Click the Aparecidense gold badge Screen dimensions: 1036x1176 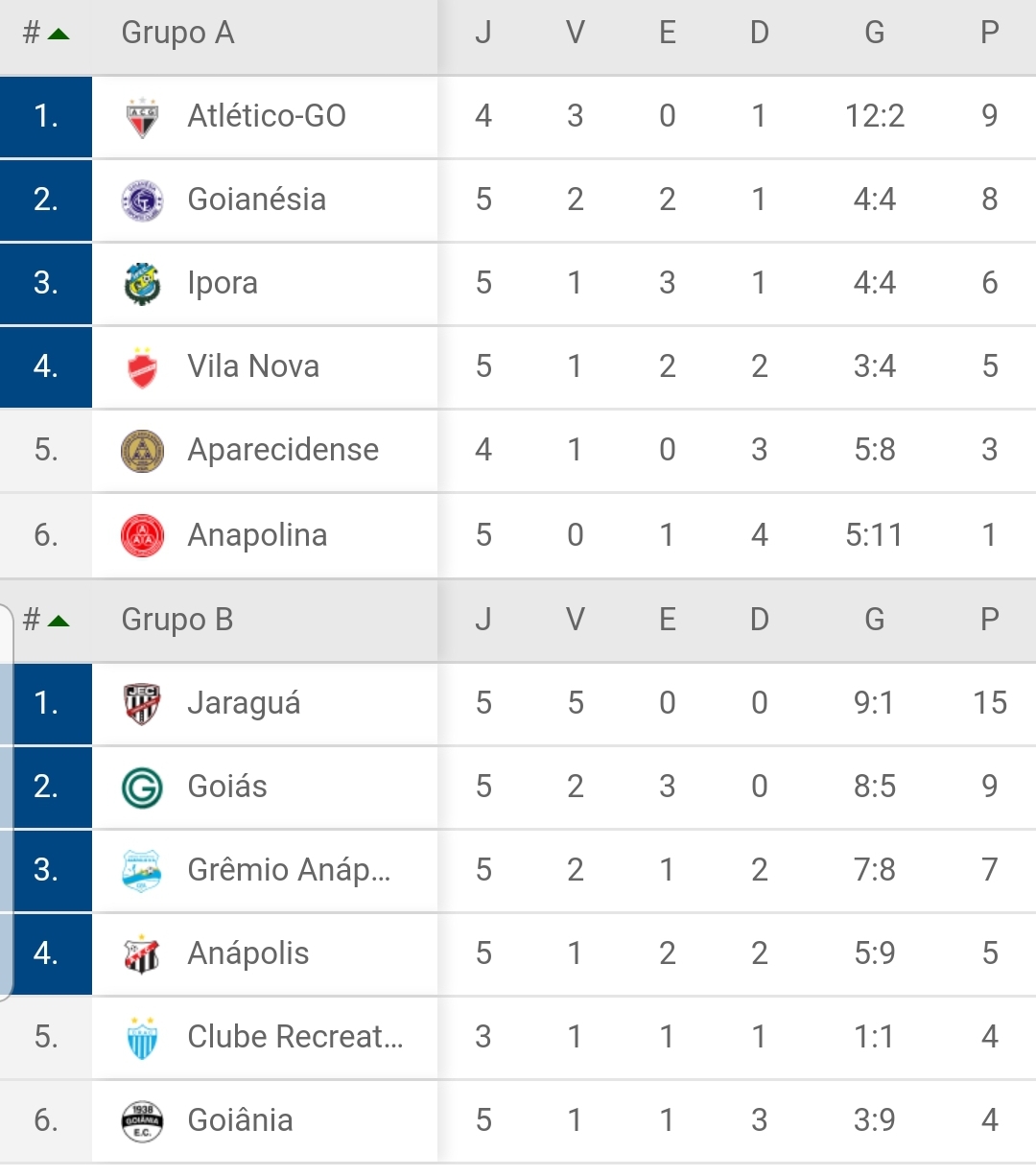pyautogui.click(x=142, y=451)
